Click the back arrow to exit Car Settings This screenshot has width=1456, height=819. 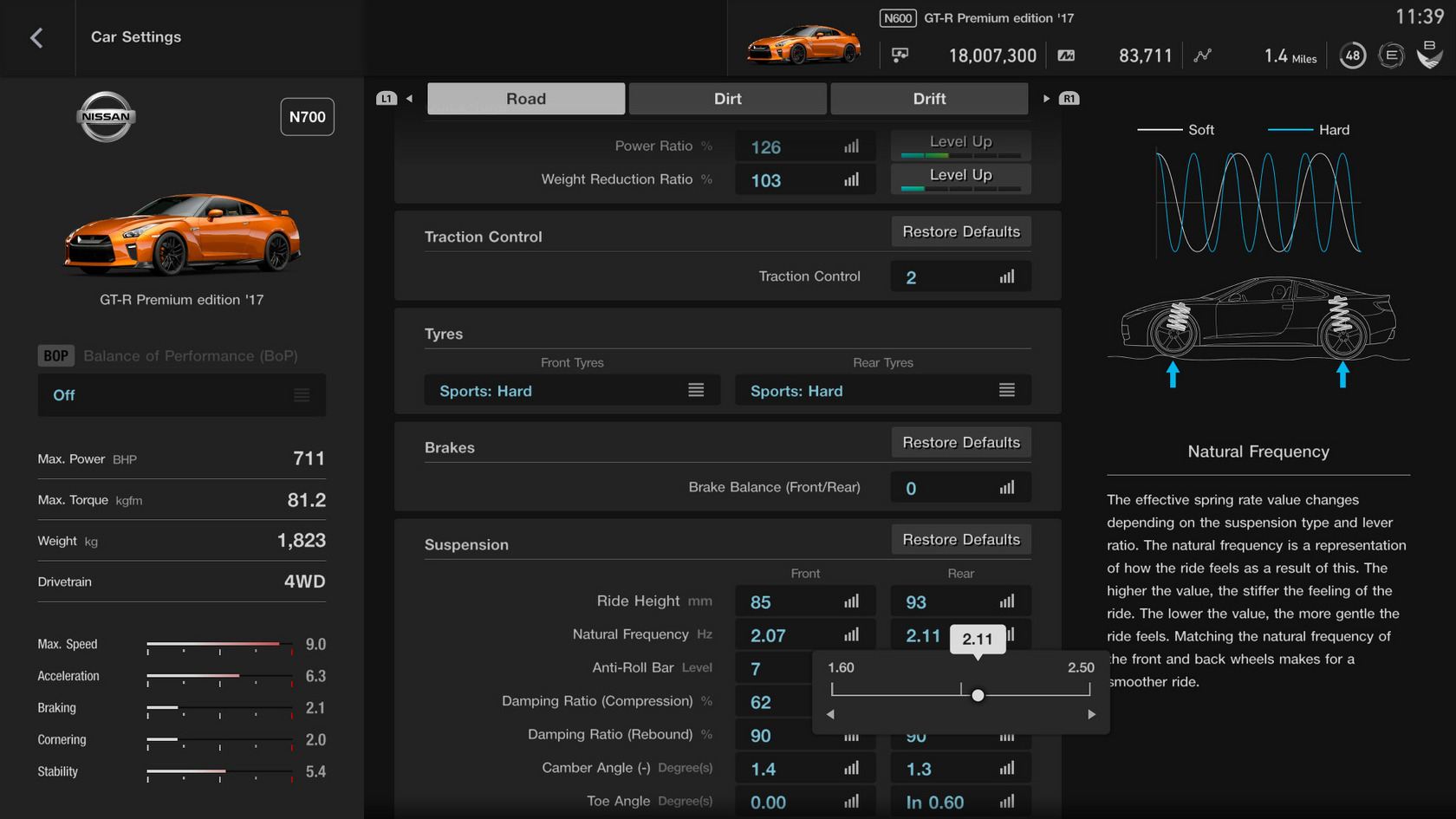click(x=38, y=36)
